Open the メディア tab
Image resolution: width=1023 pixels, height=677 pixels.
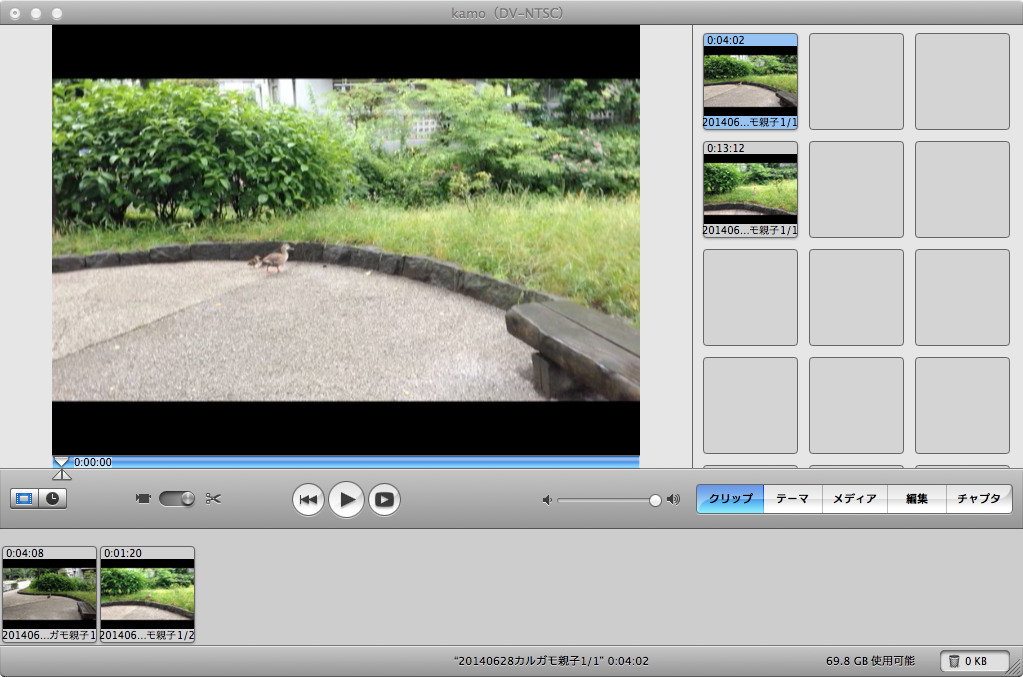click(x=854, y=499)
